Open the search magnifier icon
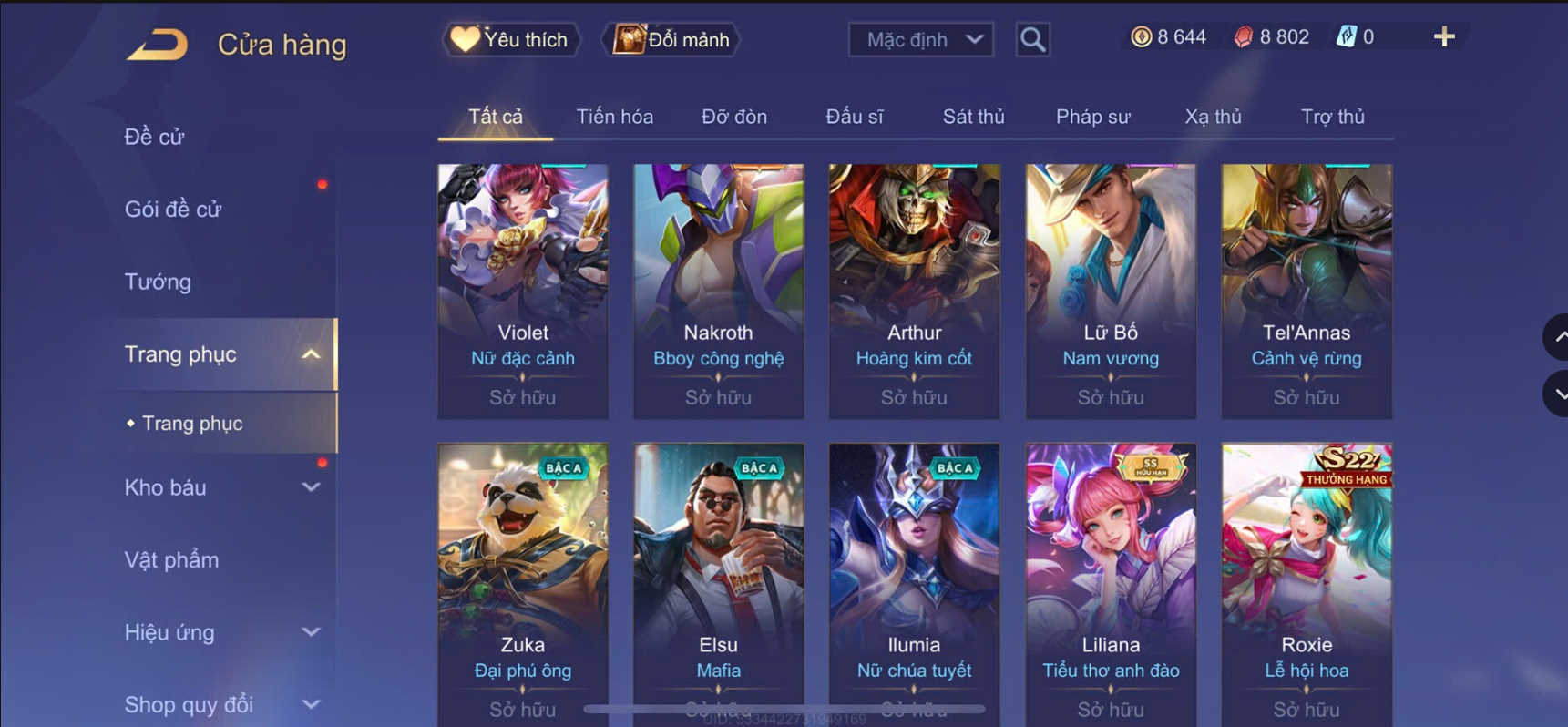Viewport: 1568px width, 727px height. coord(1032,39)
